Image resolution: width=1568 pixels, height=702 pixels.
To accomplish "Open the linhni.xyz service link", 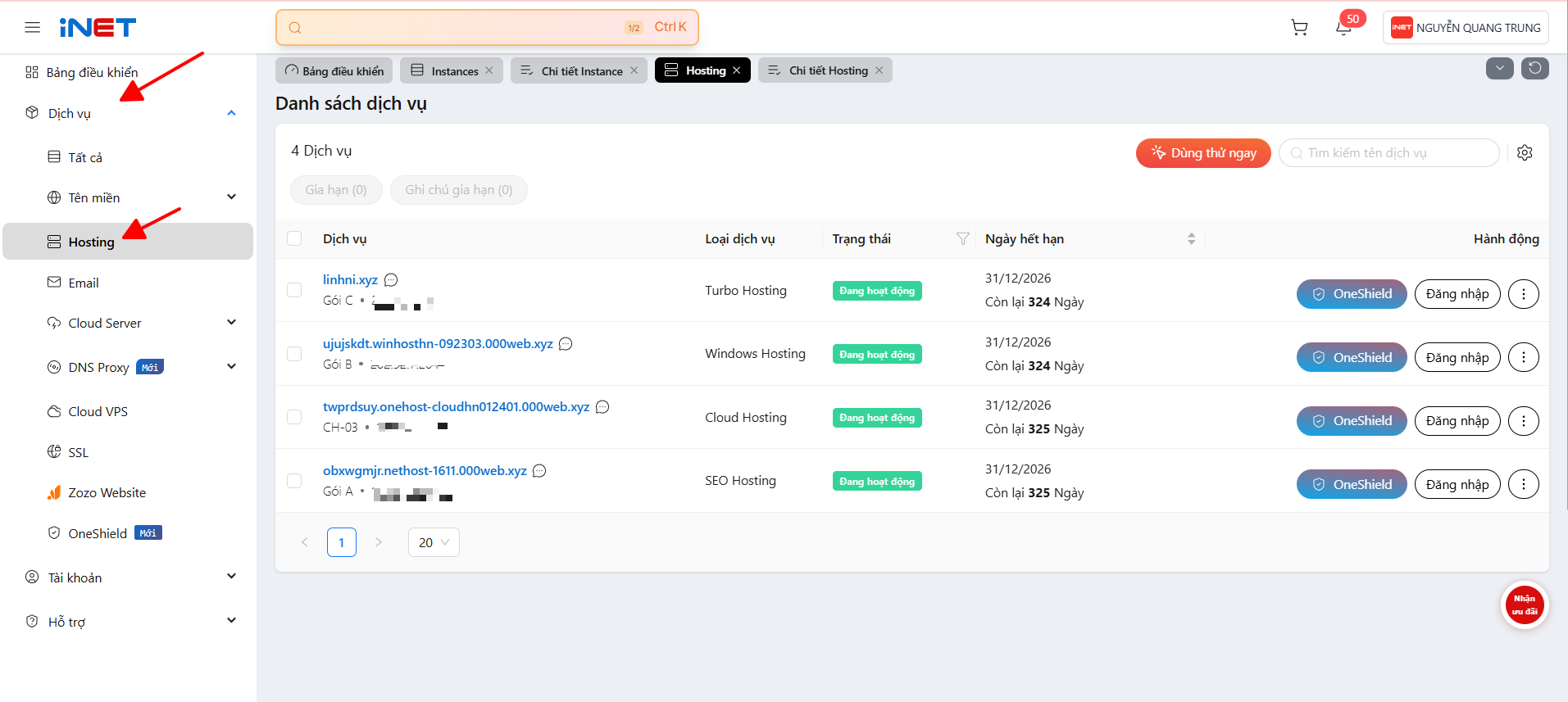I will tap(350, 280).
